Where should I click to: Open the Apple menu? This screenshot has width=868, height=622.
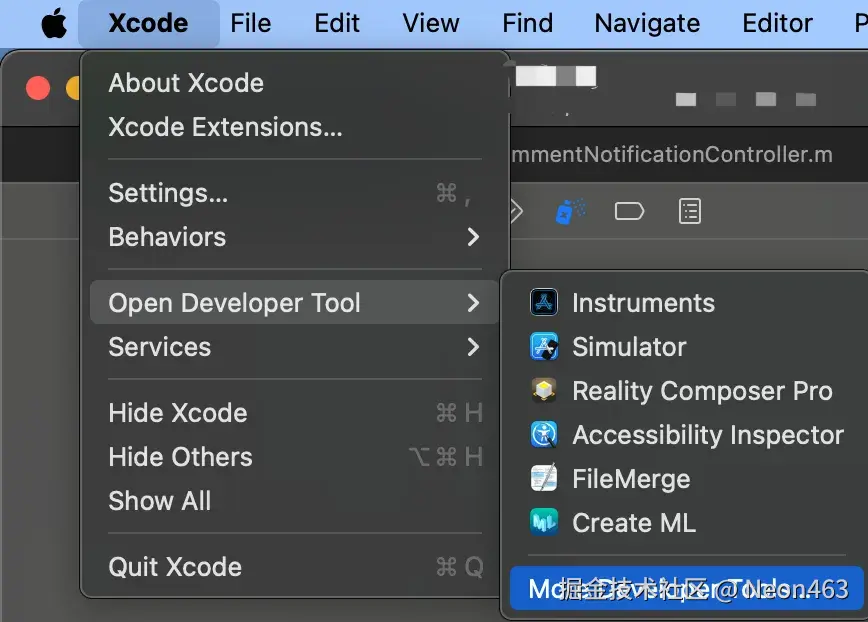(54, 24)
